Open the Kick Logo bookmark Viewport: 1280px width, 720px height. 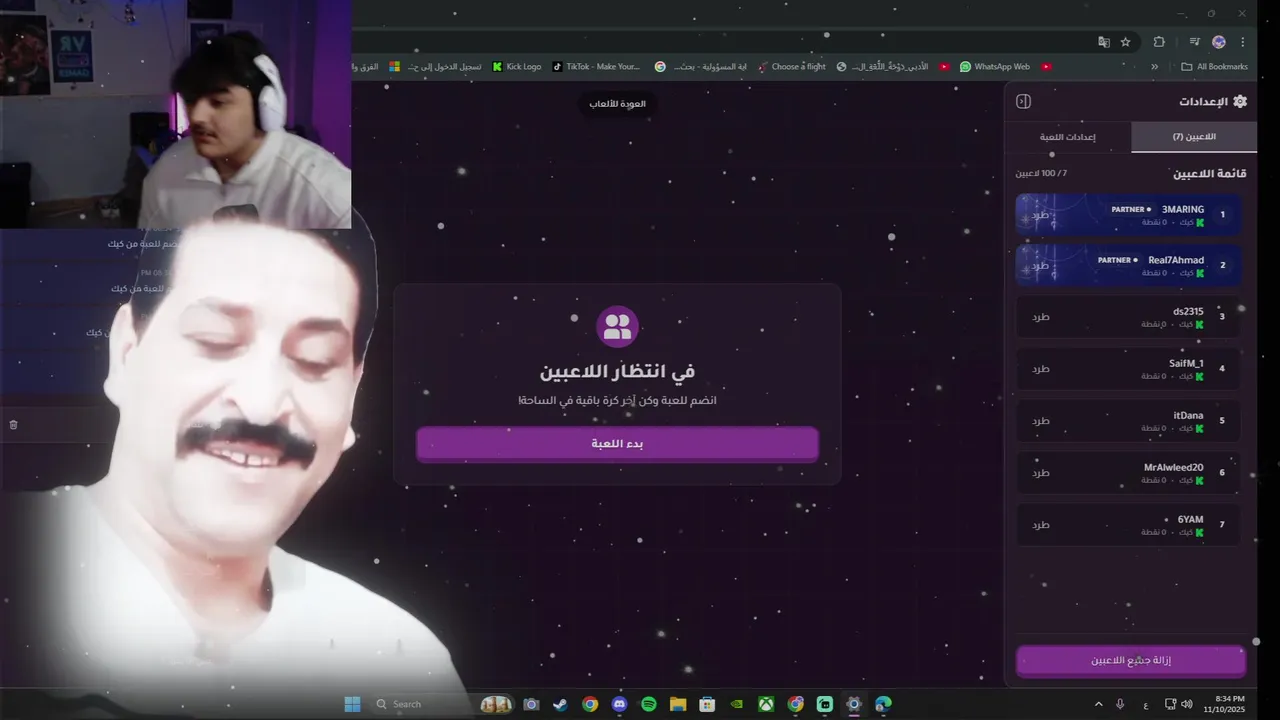click(517, 67)
